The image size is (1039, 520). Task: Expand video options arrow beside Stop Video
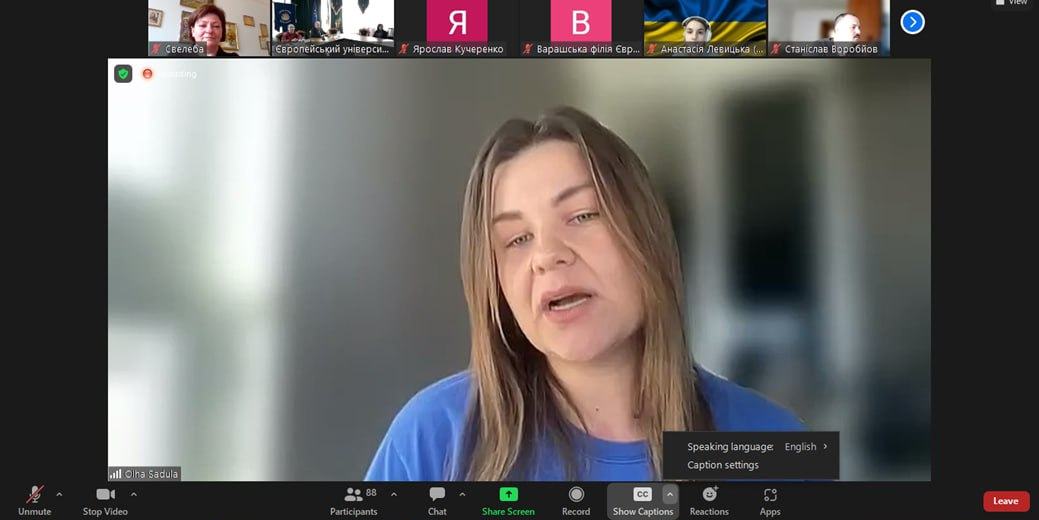(133, 494)
